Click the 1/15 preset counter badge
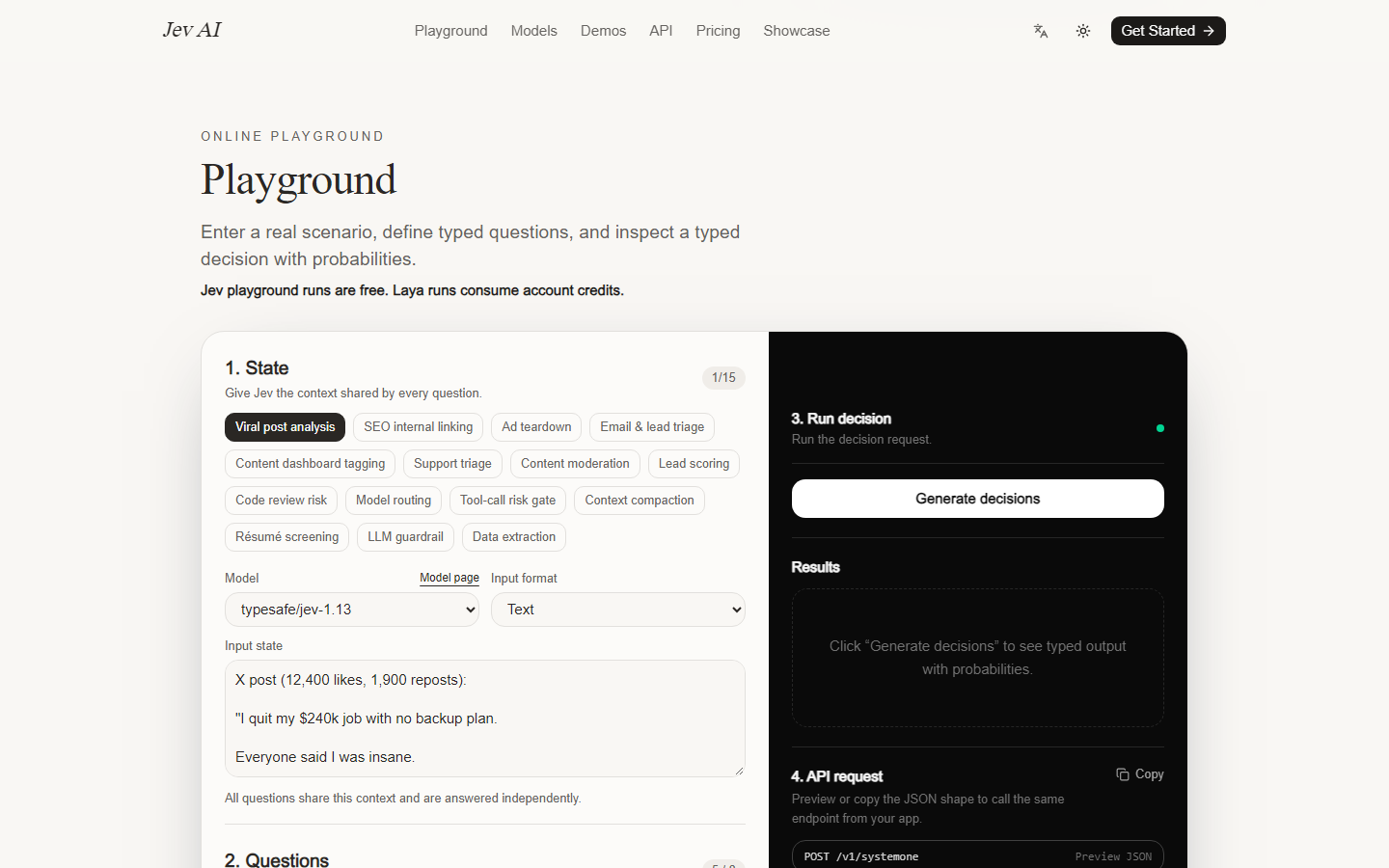1389x868 pixels. coord(724,378)
